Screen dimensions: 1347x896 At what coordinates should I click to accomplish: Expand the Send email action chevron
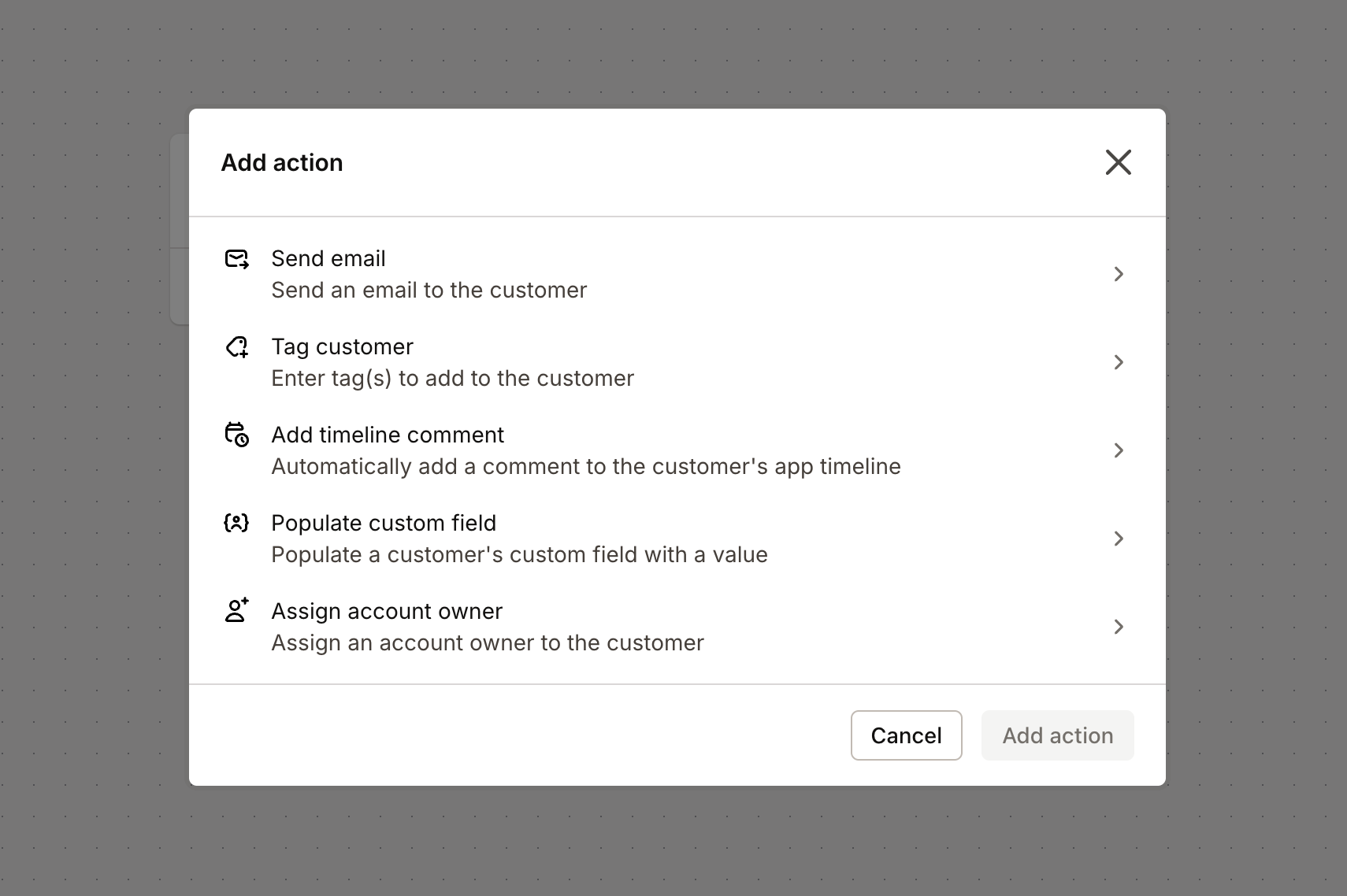click(x=1119, y=274)
